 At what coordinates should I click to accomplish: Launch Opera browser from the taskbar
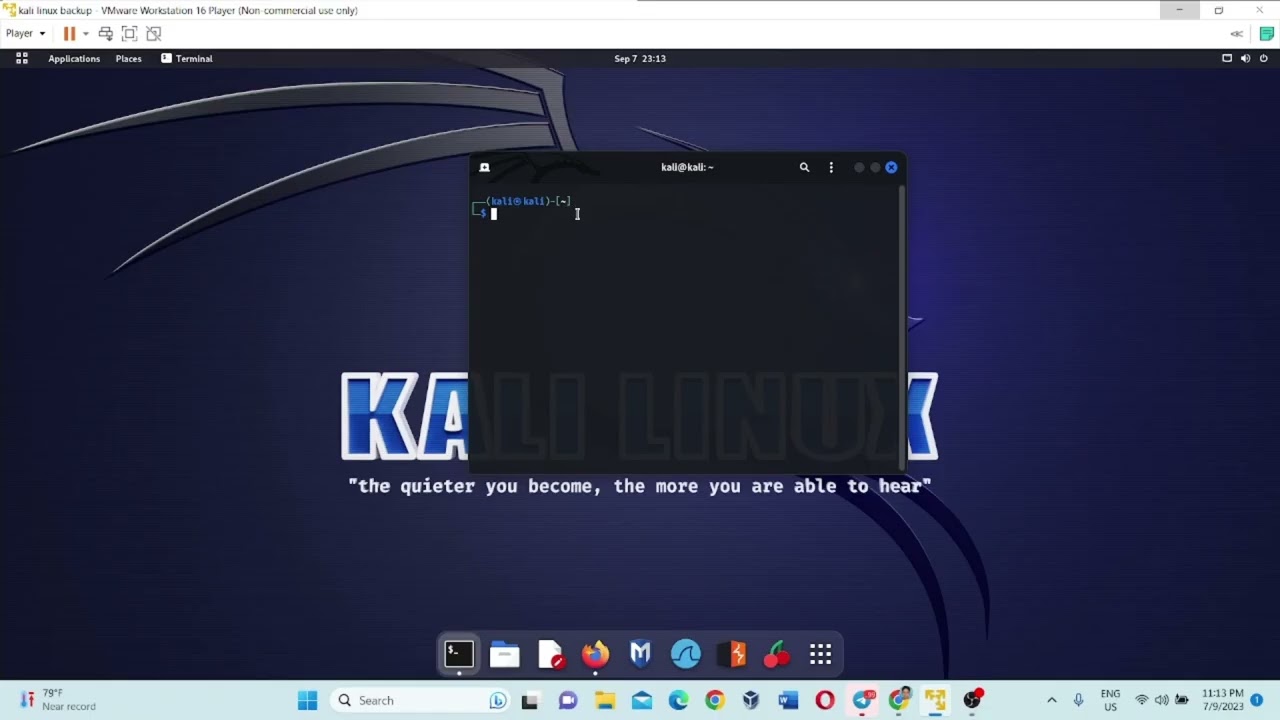tap(825, 700)
